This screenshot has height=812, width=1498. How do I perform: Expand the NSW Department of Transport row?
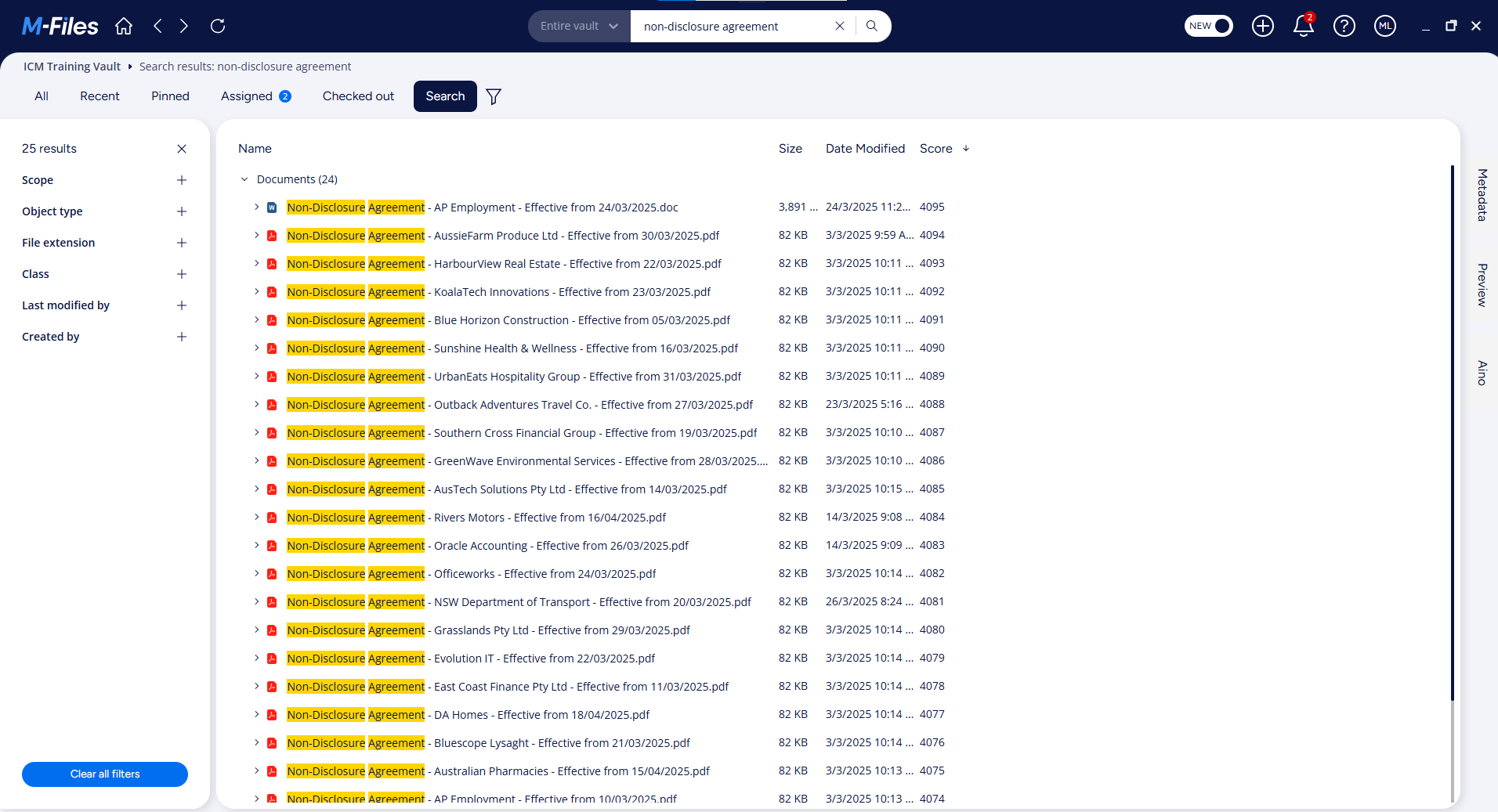click(x=256, y=601)
